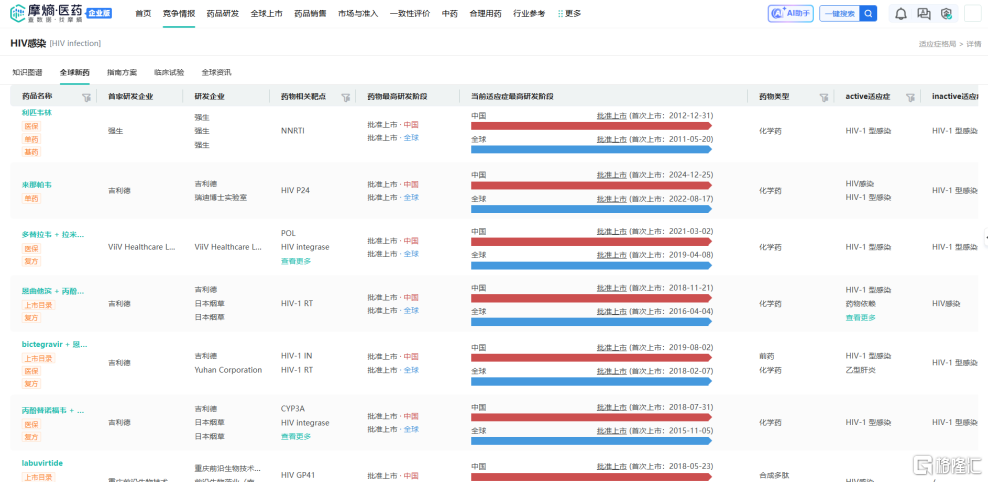988x482 pixels.
Task: Switch to the 指南方案 tab
Action: [122, 72]
